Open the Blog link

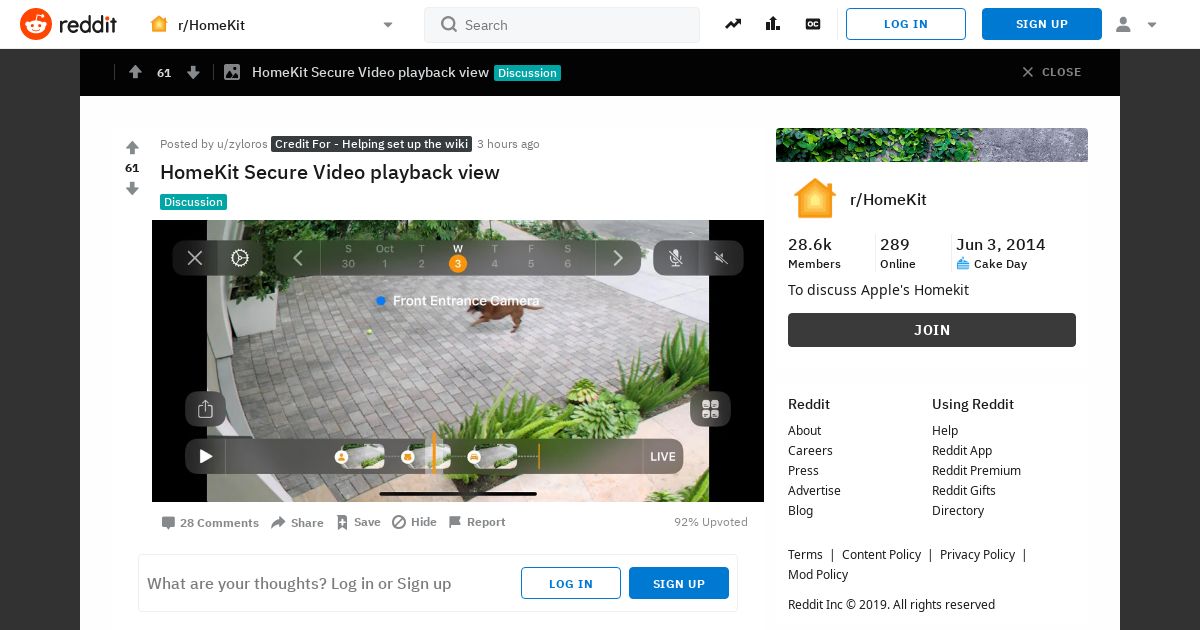click(x=800, y=510)
